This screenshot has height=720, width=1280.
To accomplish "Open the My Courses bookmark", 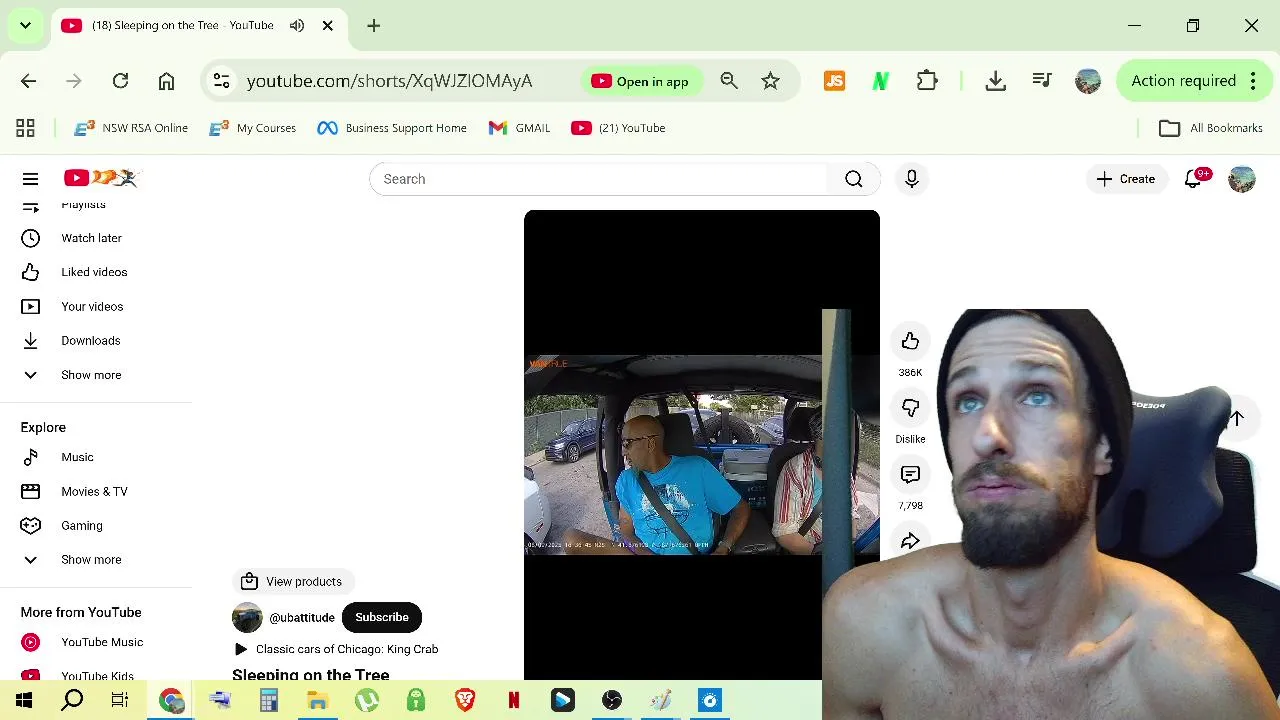I will tap(253, 128).
